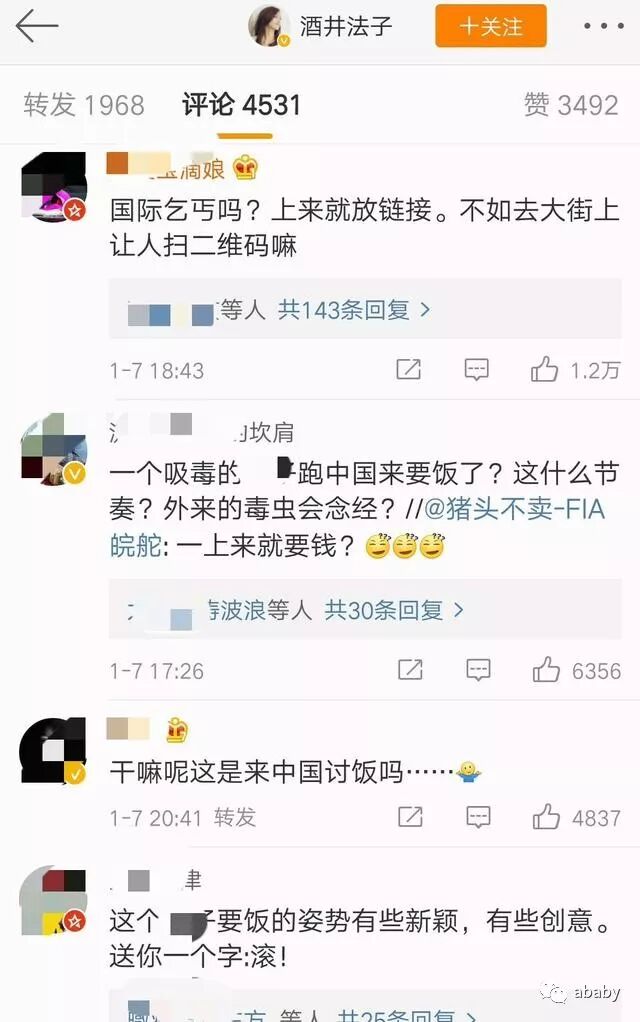Follow 酒井法子 with the +关注 button
This screenshot has width=640, height=1022.
pyautogui.click(x=491, y=26)
